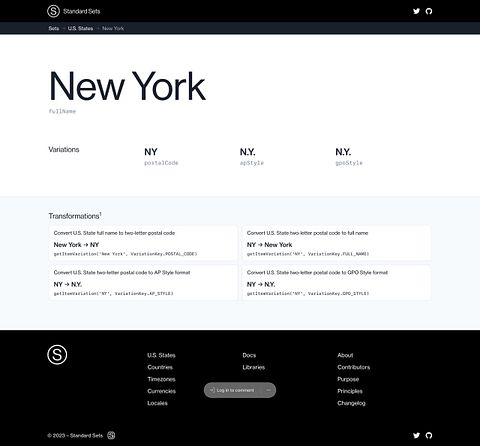Select the full name to postal code card
480x446 pixels.
pos(143,243)
